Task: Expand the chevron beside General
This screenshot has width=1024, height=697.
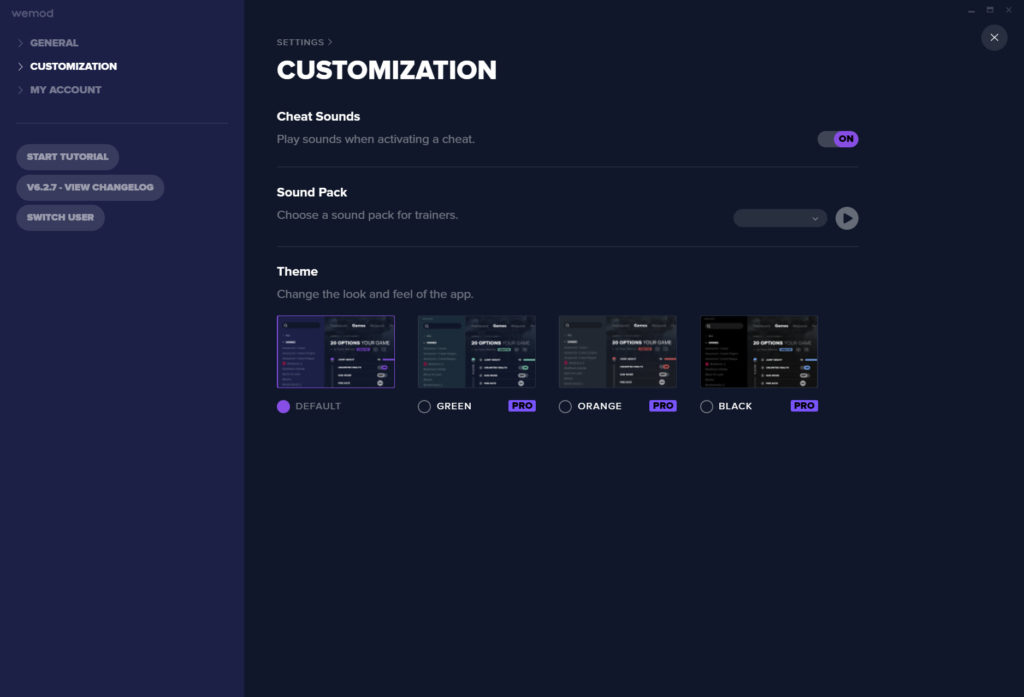Action: 20,43
